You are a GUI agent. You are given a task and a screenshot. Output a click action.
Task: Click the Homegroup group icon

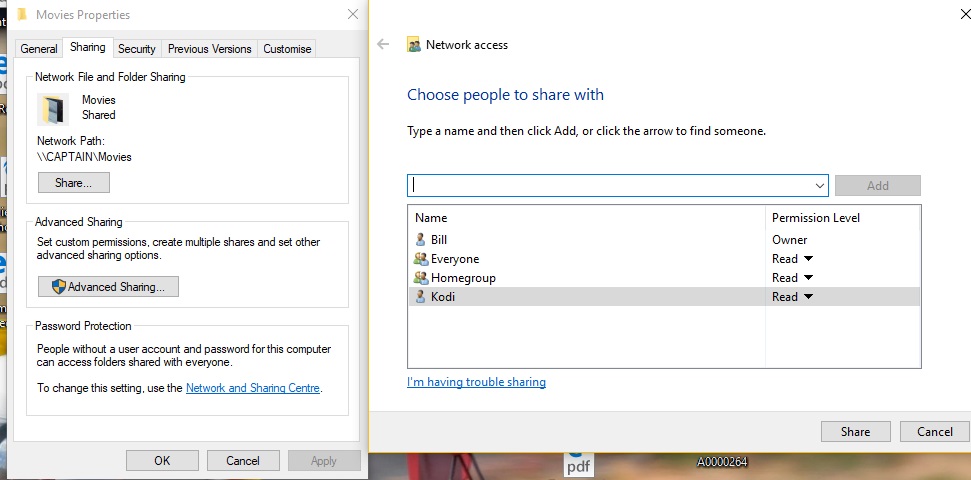coord(420,278)
